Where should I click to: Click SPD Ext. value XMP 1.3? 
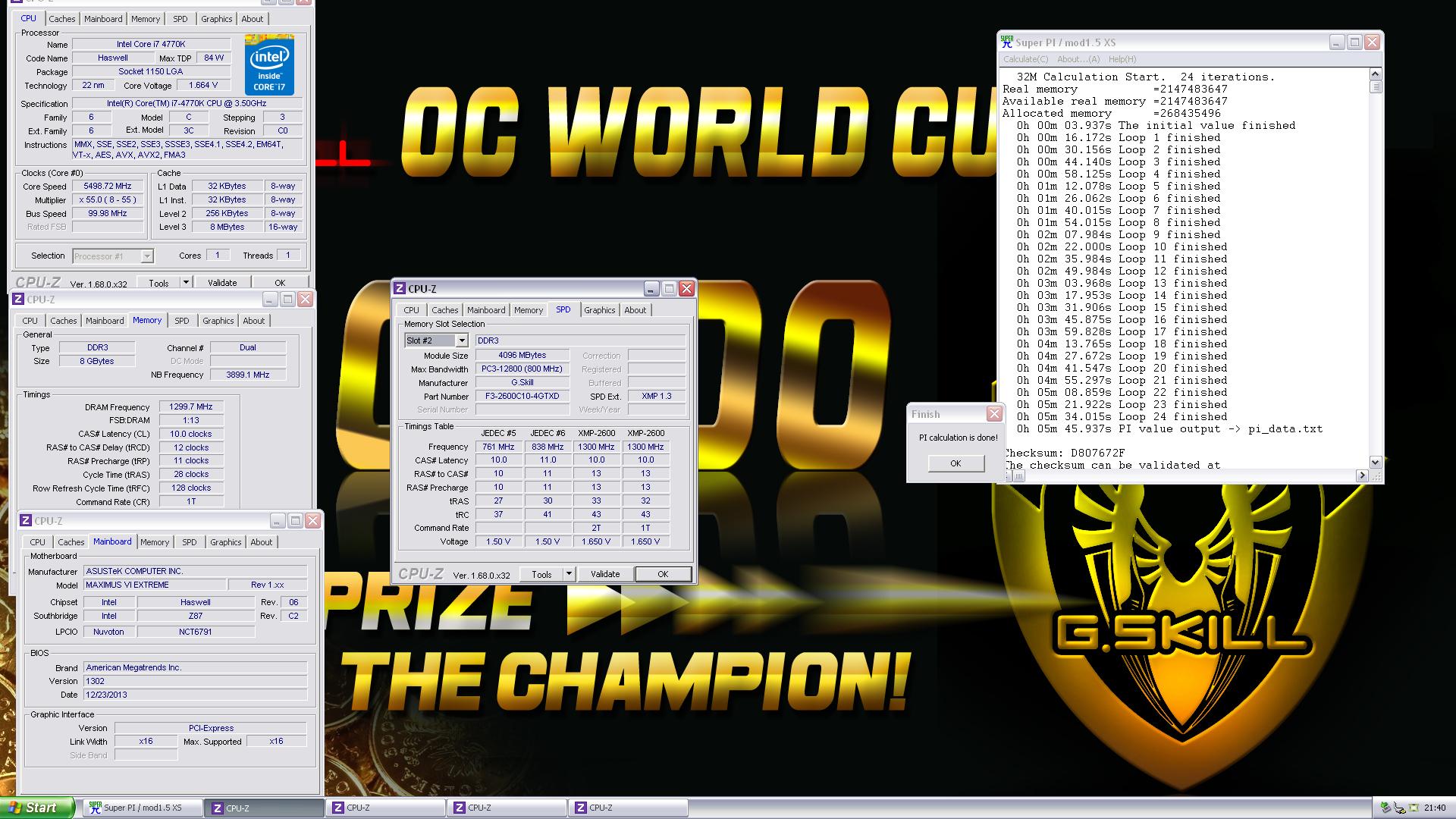pos(656,397)
